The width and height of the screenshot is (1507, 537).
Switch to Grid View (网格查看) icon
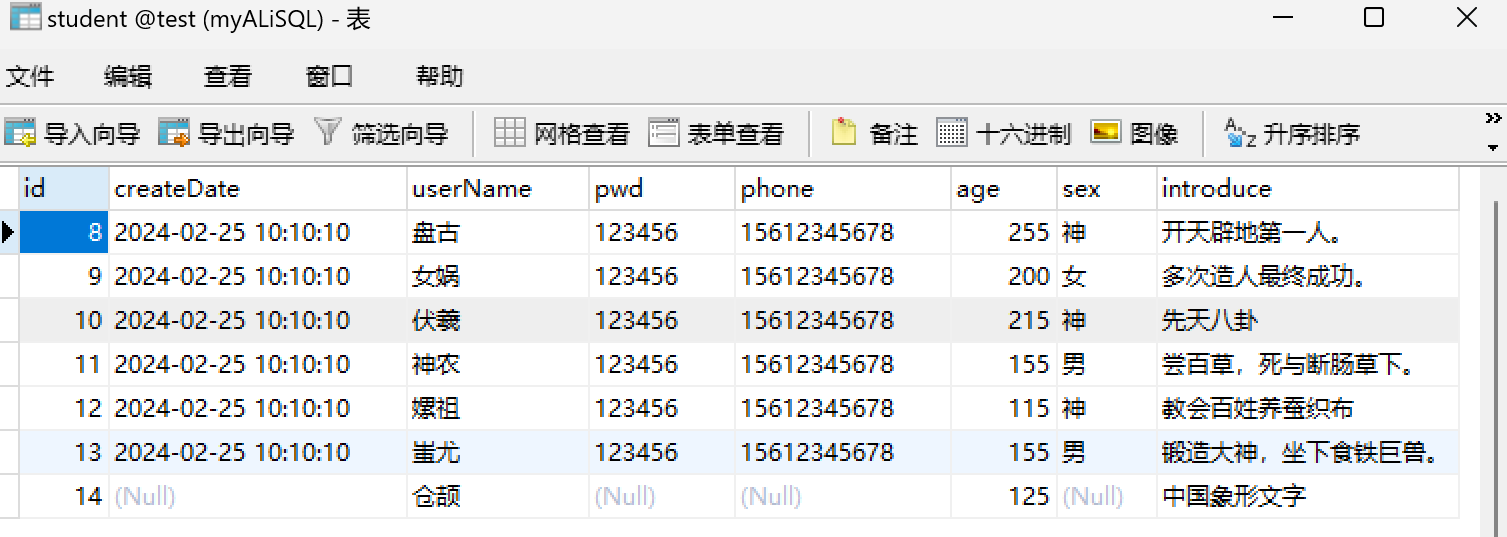[510, 132]
